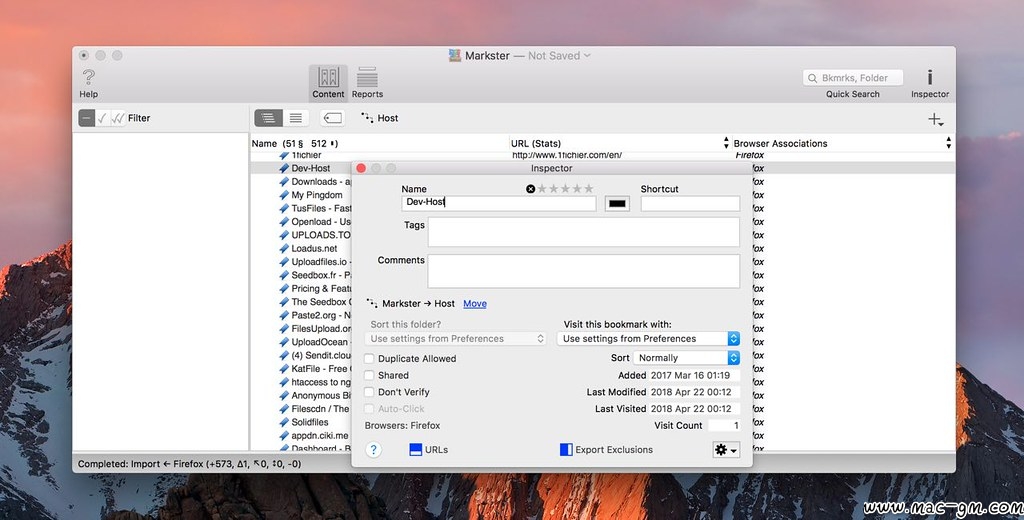Select the My Pingdom bookmark
Screen dimensions: 1024x520
click(x=316, y=195)
